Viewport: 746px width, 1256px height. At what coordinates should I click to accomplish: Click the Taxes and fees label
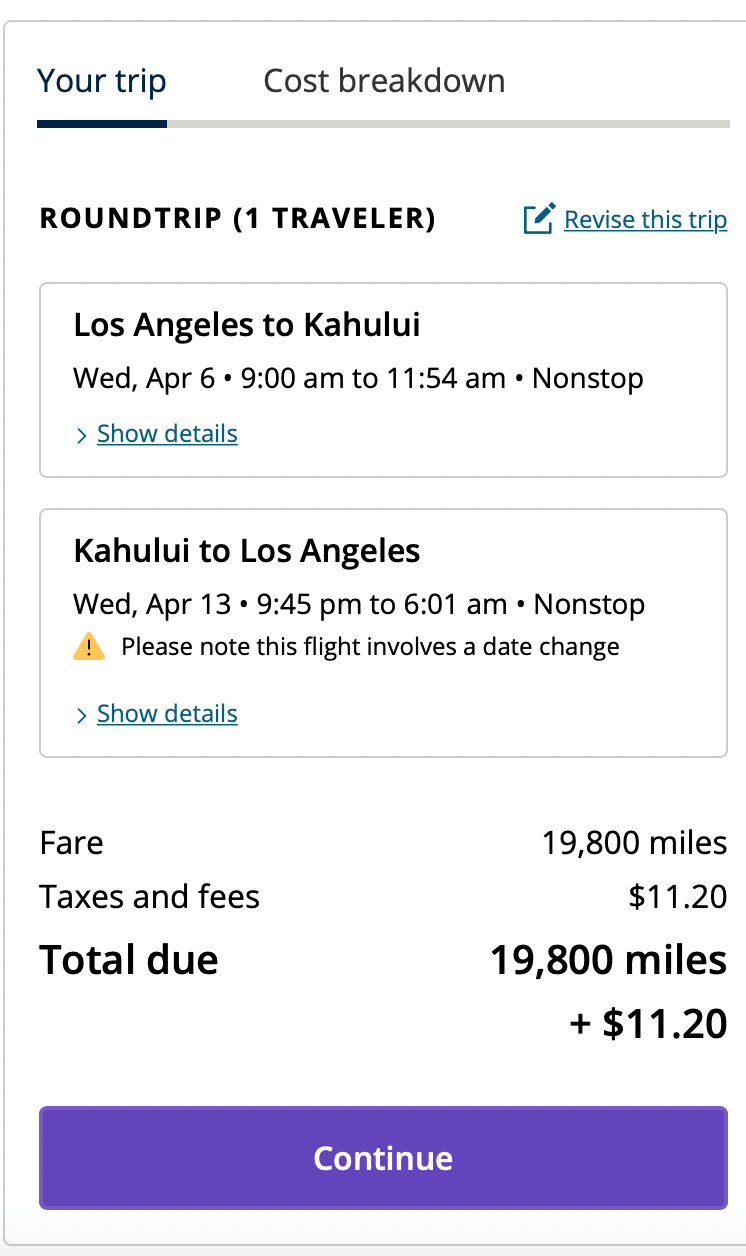coord(150,897)
